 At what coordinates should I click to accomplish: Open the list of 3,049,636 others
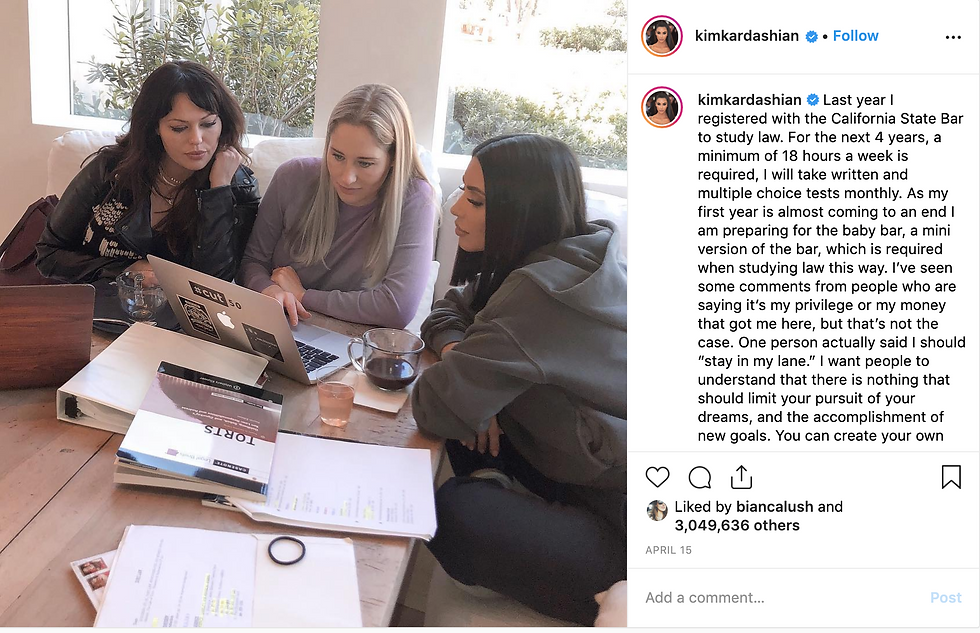click(737, 526)
